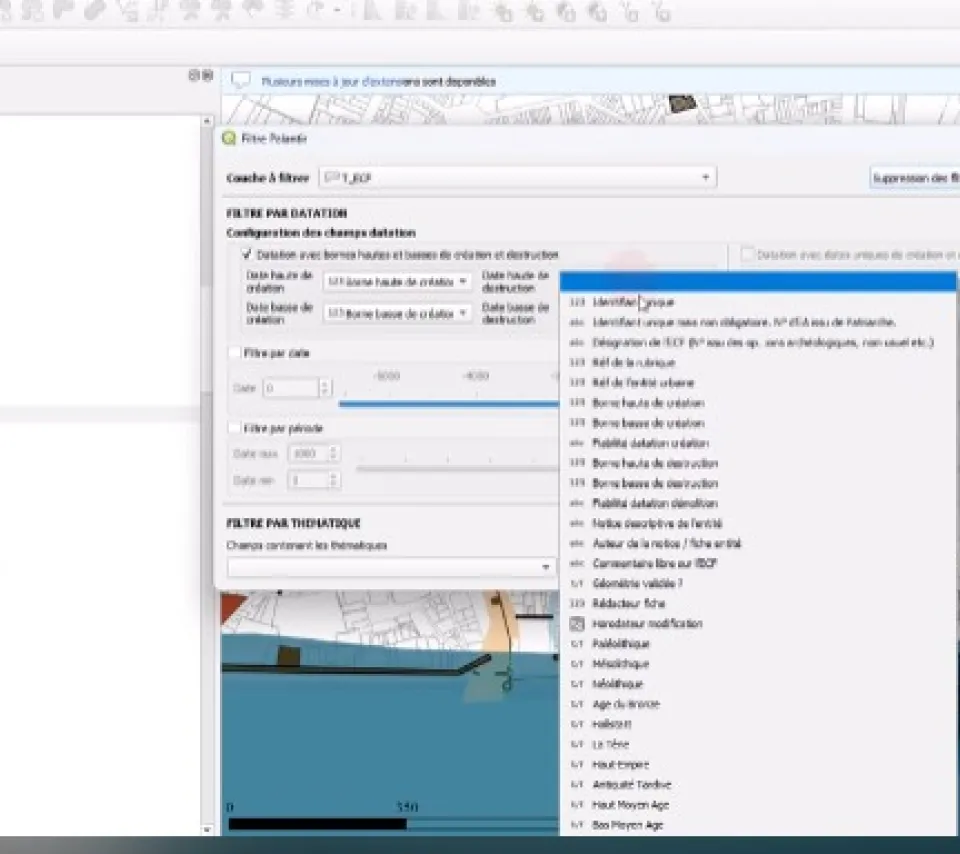Enable Datation avec dates uniques checkbox
Viewport: 960px width, 854px height.
746,254
